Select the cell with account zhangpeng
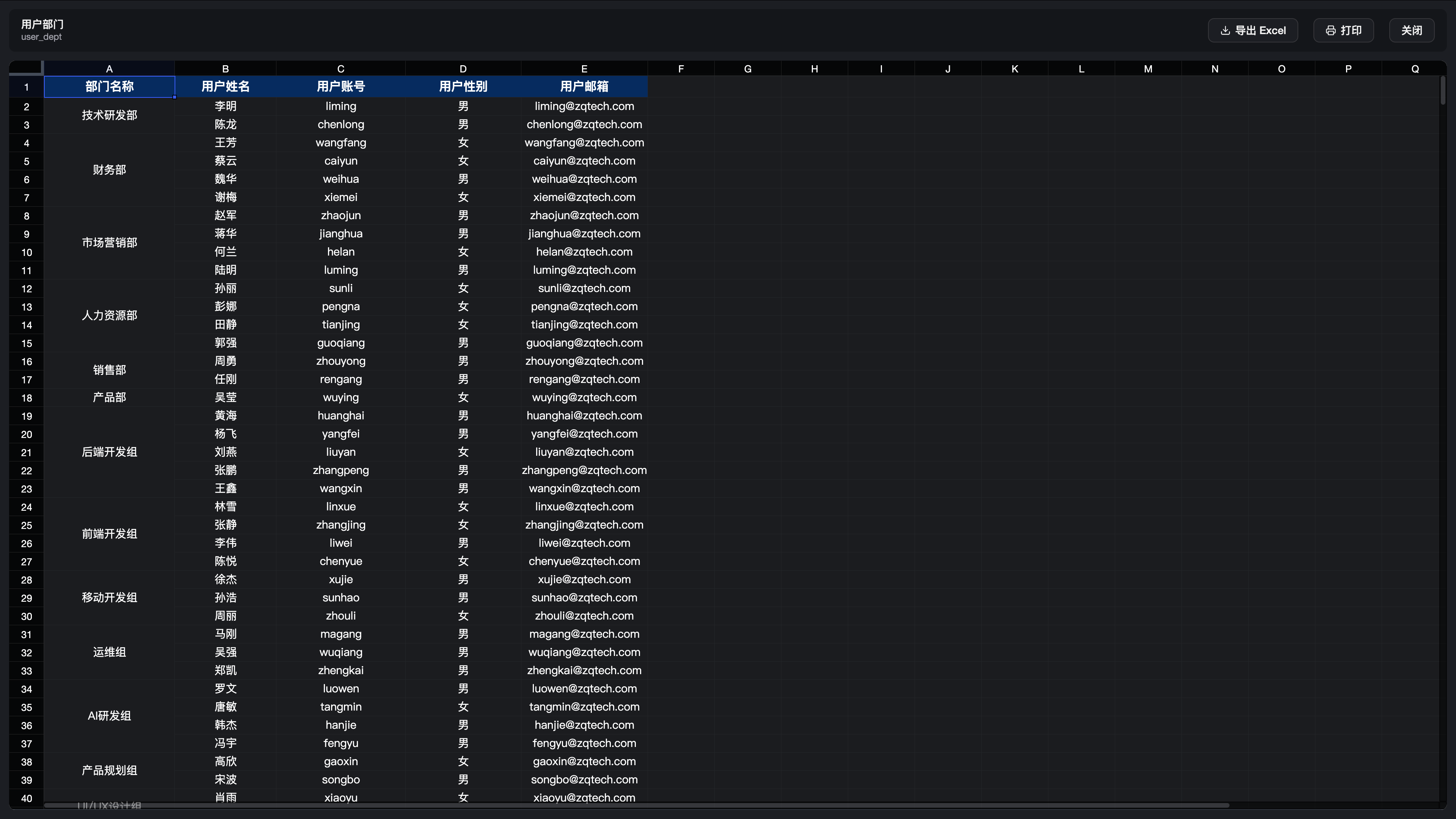The image size is (1456, 819). coord(341,470)
